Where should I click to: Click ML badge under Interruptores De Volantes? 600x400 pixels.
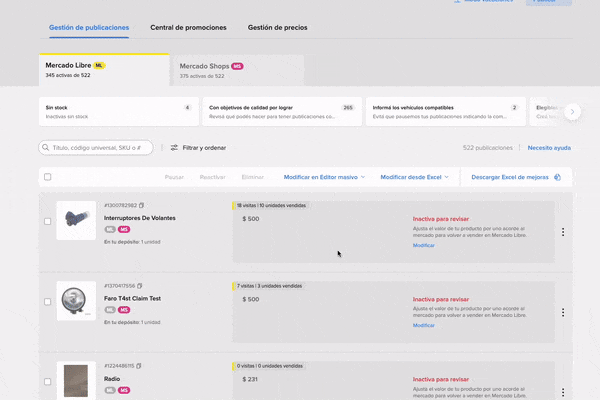(x=110, y=230)
